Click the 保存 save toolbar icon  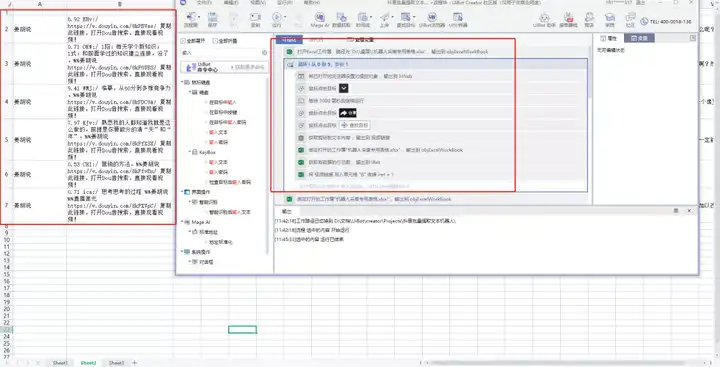coord(213,19)
